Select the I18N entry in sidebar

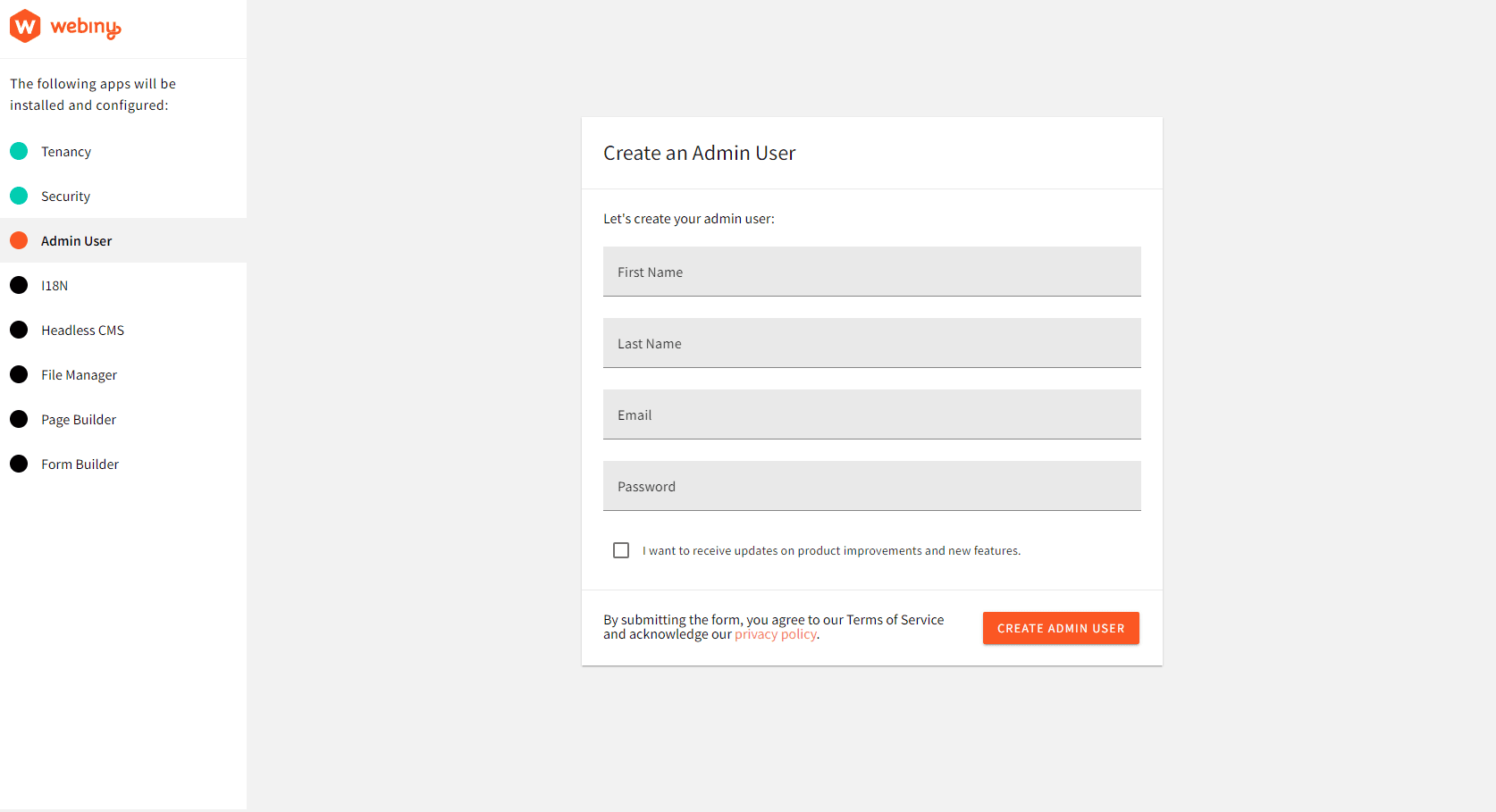click(54, 285)
